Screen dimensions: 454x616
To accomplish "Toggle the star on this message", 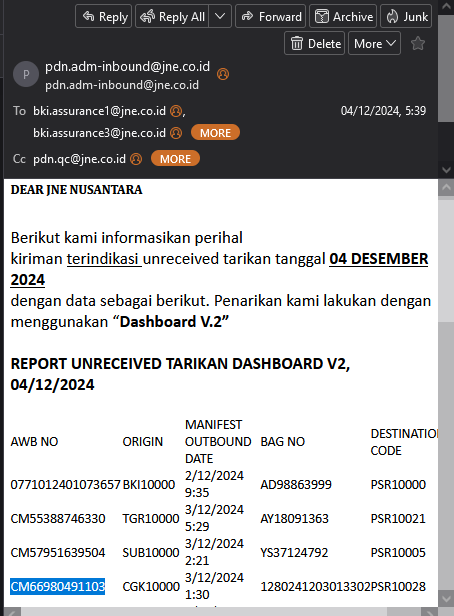I will click(418, 43).
